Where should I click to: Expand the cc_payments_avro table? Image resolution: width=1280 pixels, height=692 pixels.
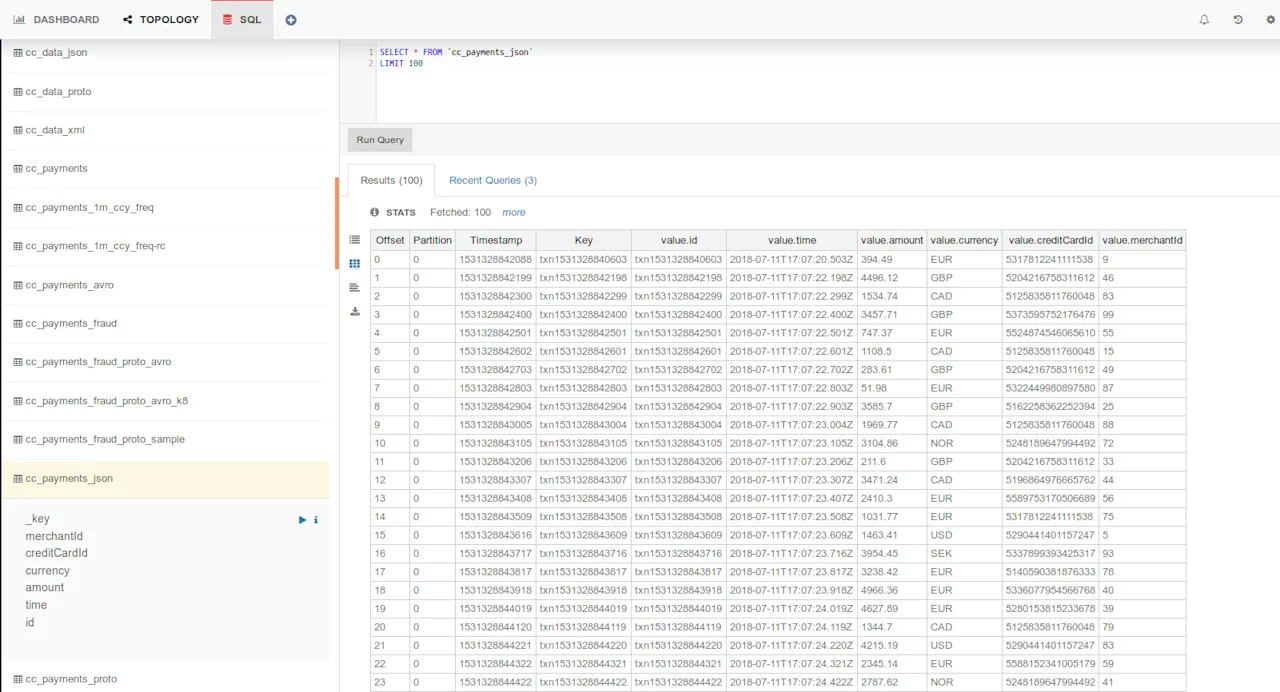click(69, 285)
